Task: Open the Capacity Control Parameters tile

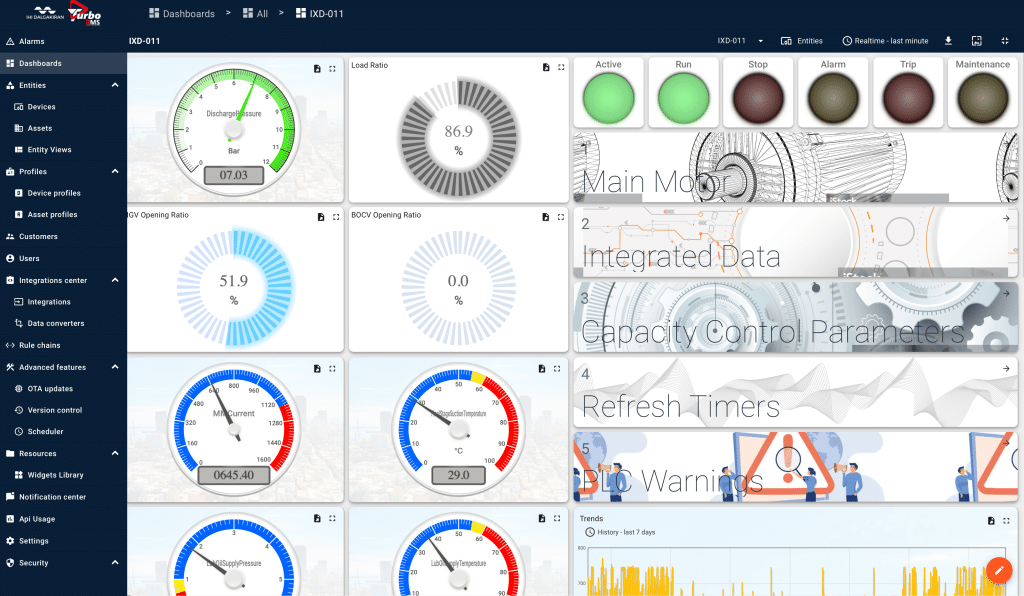Action: 795,317
